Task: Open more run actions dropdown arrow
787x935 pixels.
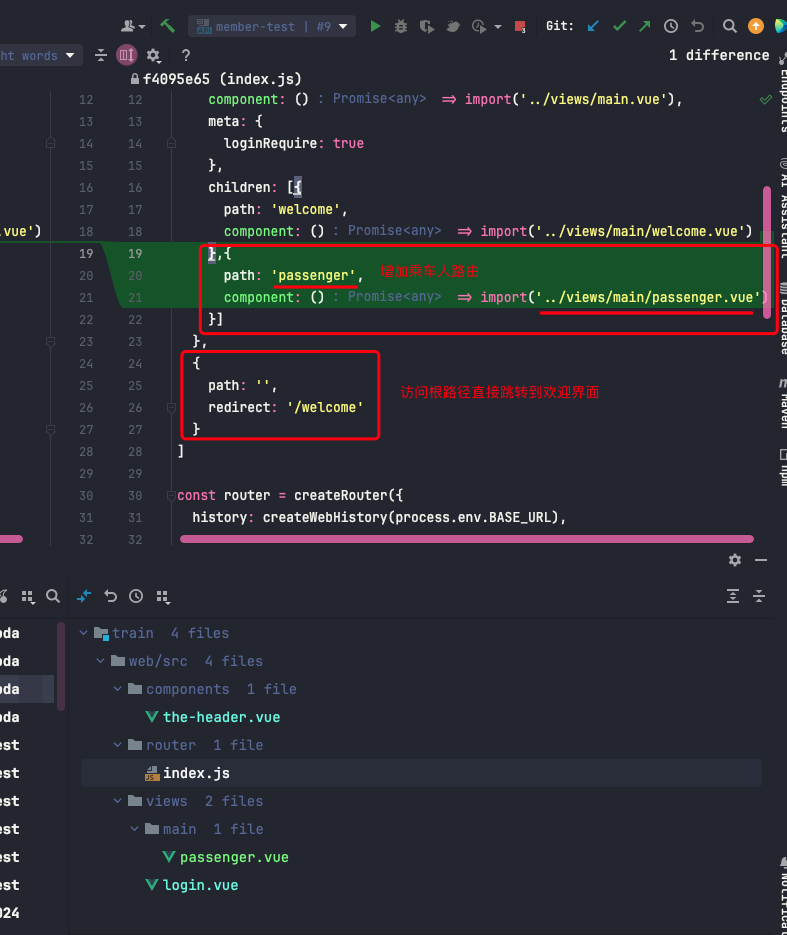Action: [498, 27]
